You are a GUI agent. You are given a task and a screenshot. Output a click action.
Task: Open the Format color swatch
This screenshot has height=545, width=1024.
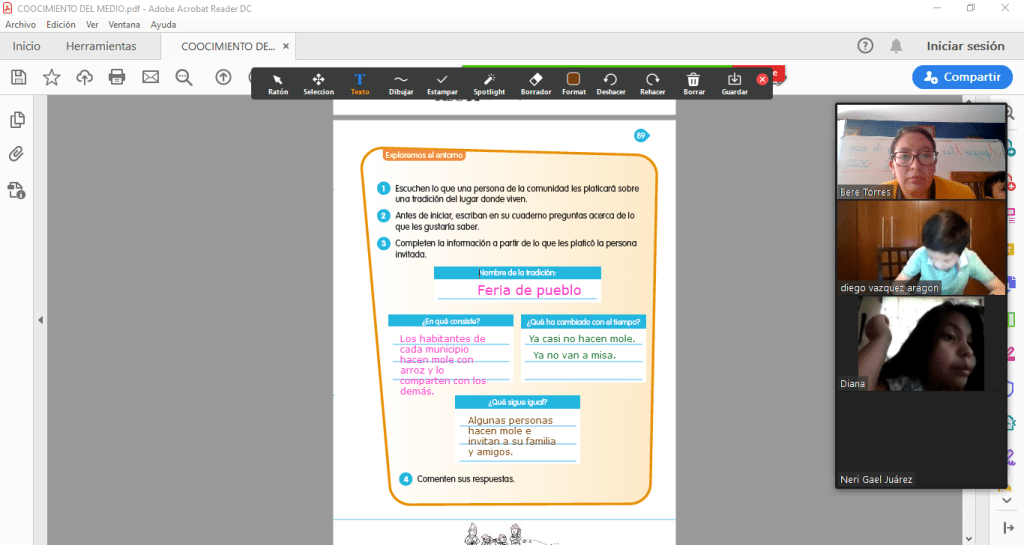(573, 84)
